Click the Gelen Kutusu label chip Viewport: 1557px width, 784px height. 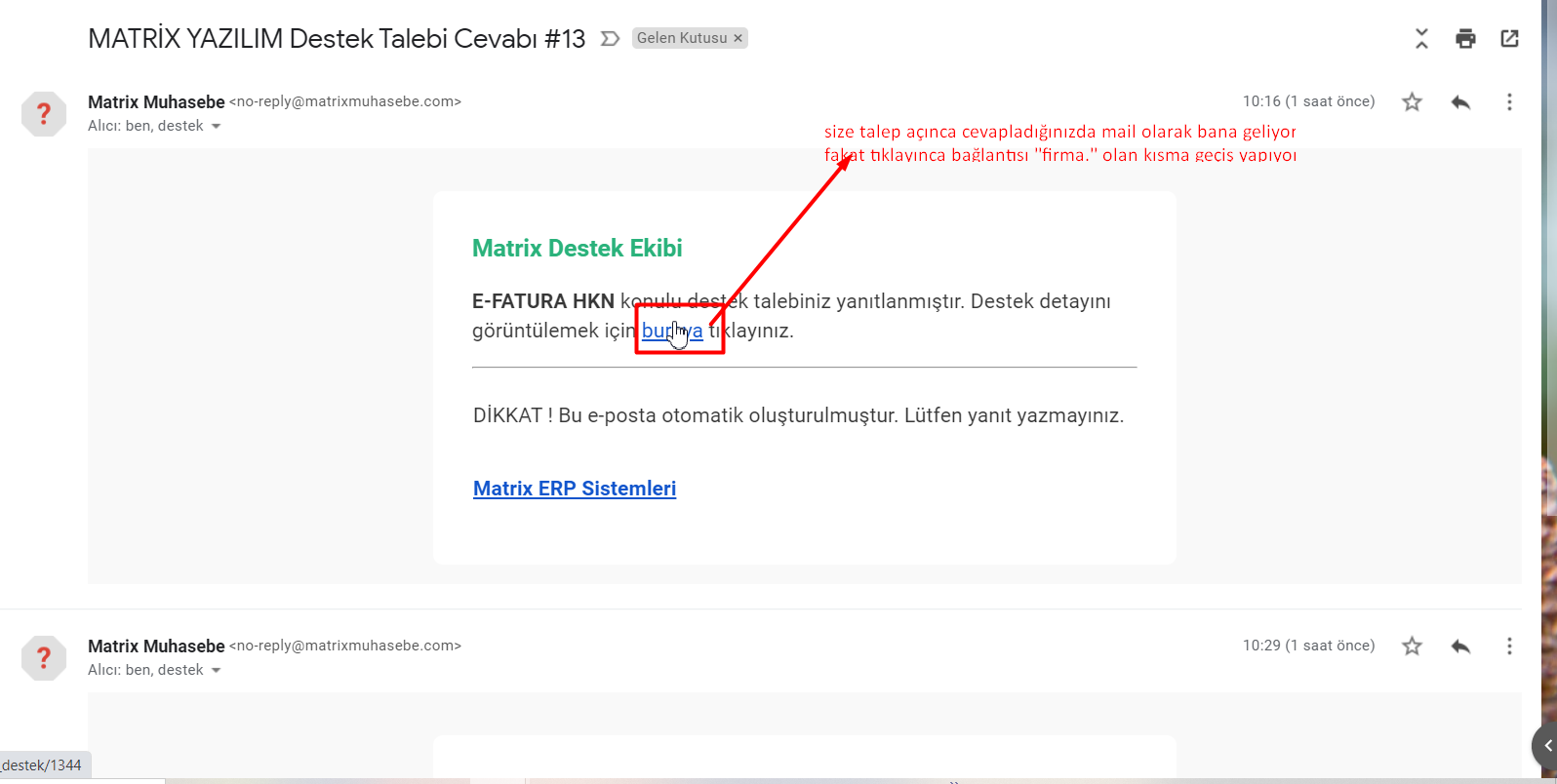[681, 38]
